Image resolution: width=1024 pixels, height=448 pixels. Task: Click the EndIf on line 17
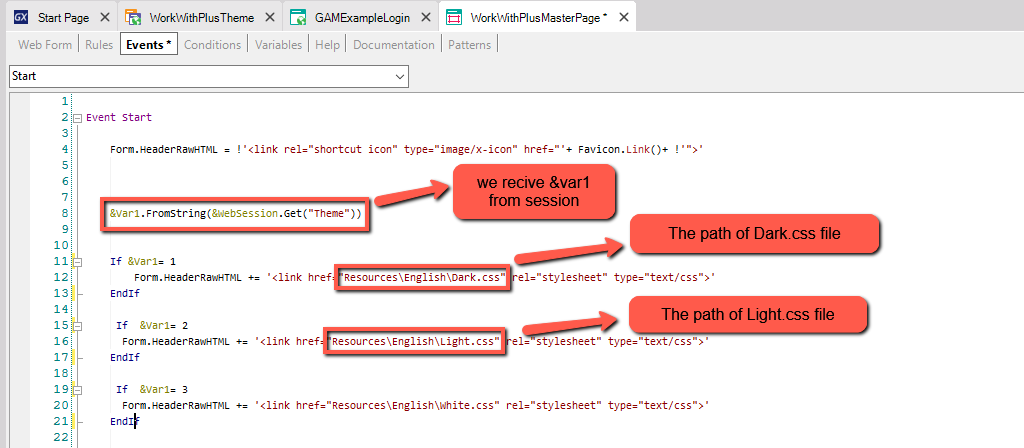click(x=125, y=357)
